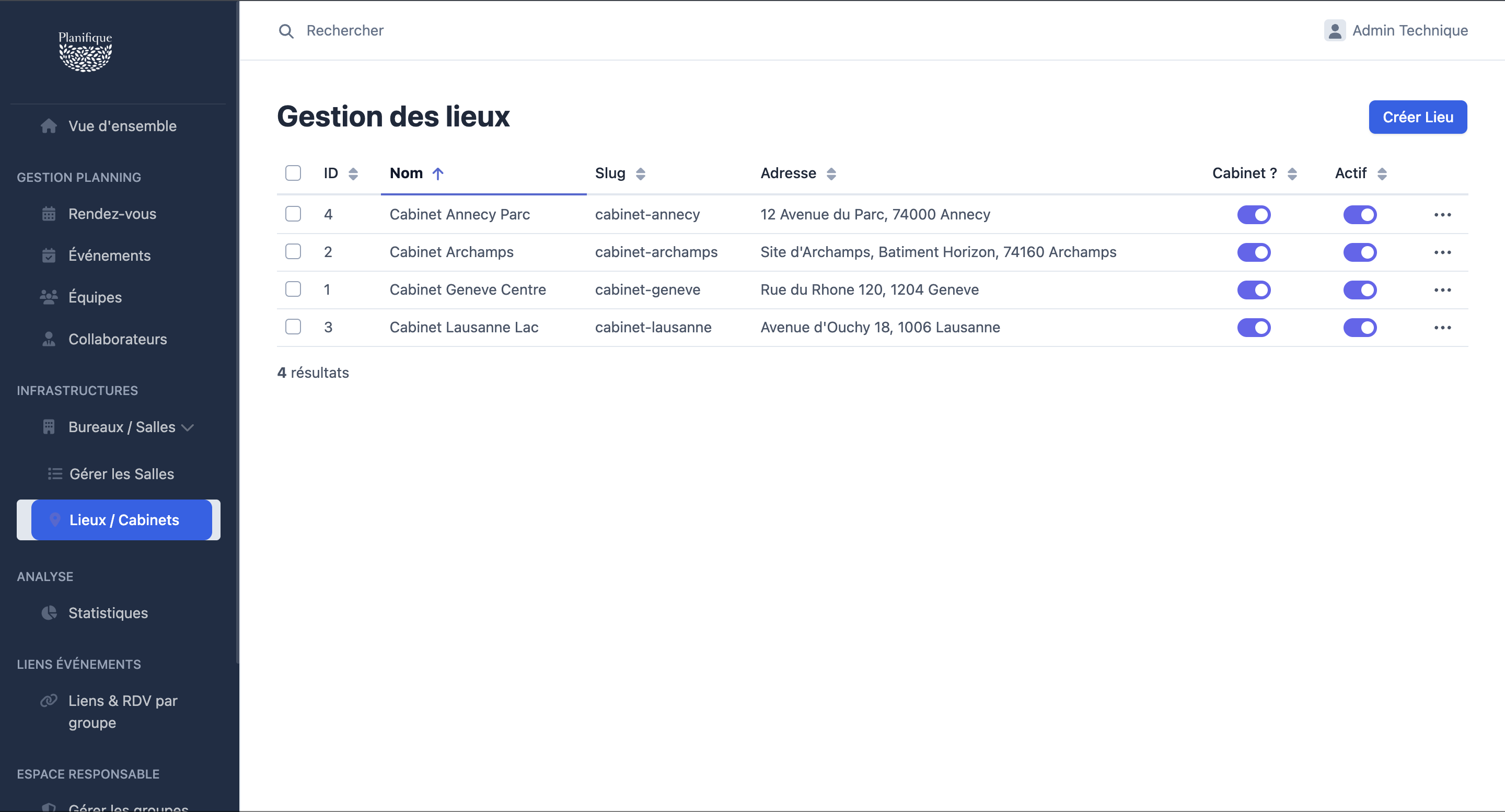Viewport: 1505px width, 812px height.
Task: Sort table by ID column arrows
Action: point(353,173)
